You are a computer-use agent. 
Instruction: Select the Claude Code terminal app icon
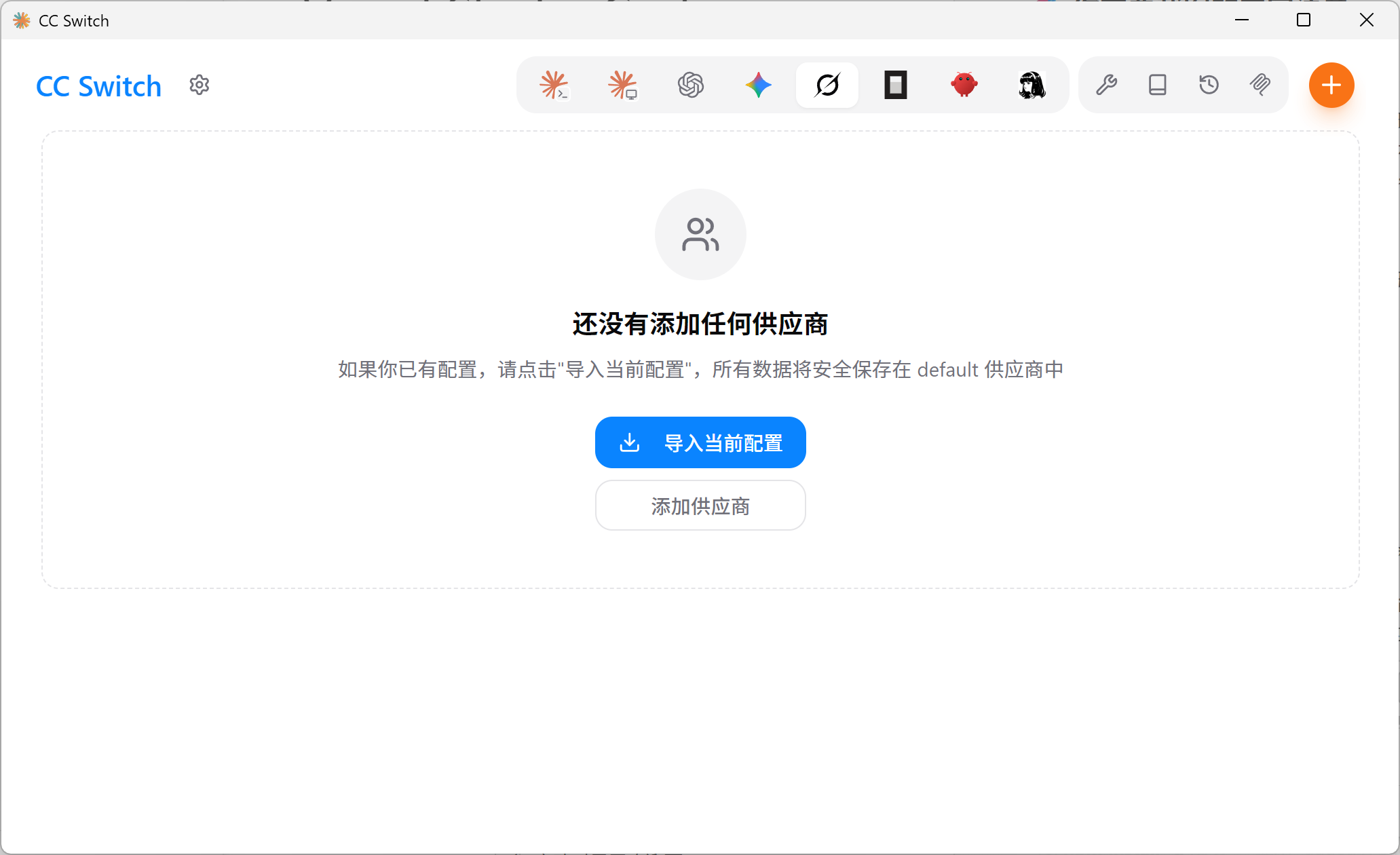coord(554,85)
